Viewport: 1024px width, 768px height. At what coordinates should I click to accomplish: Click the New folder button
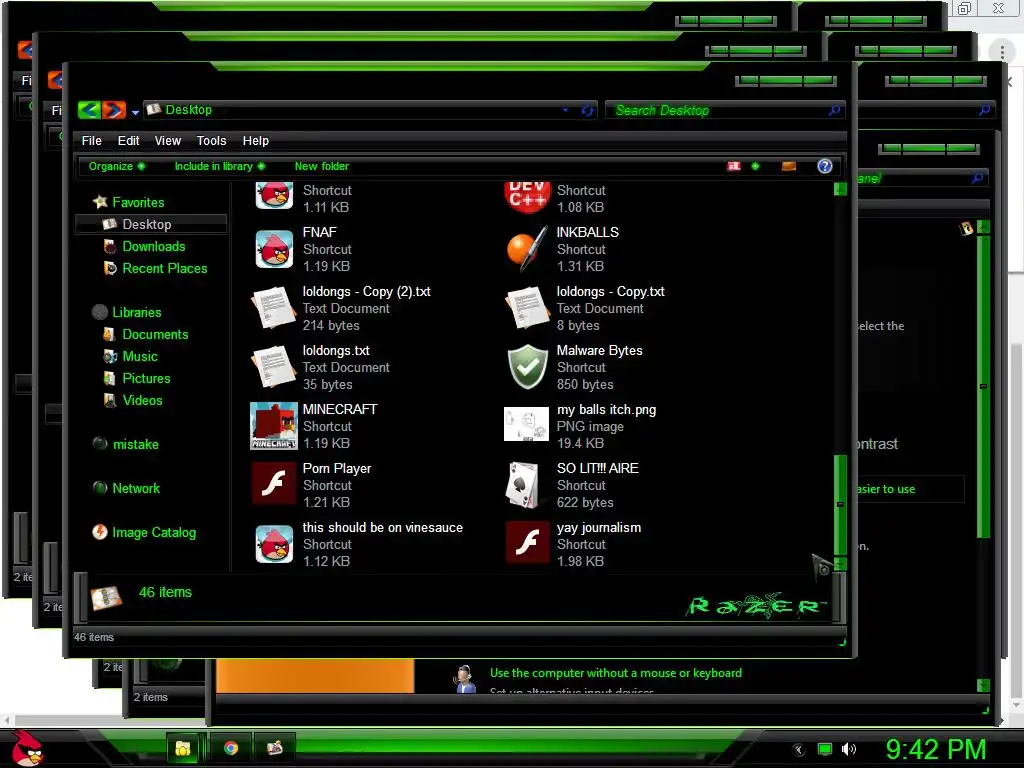321,166
